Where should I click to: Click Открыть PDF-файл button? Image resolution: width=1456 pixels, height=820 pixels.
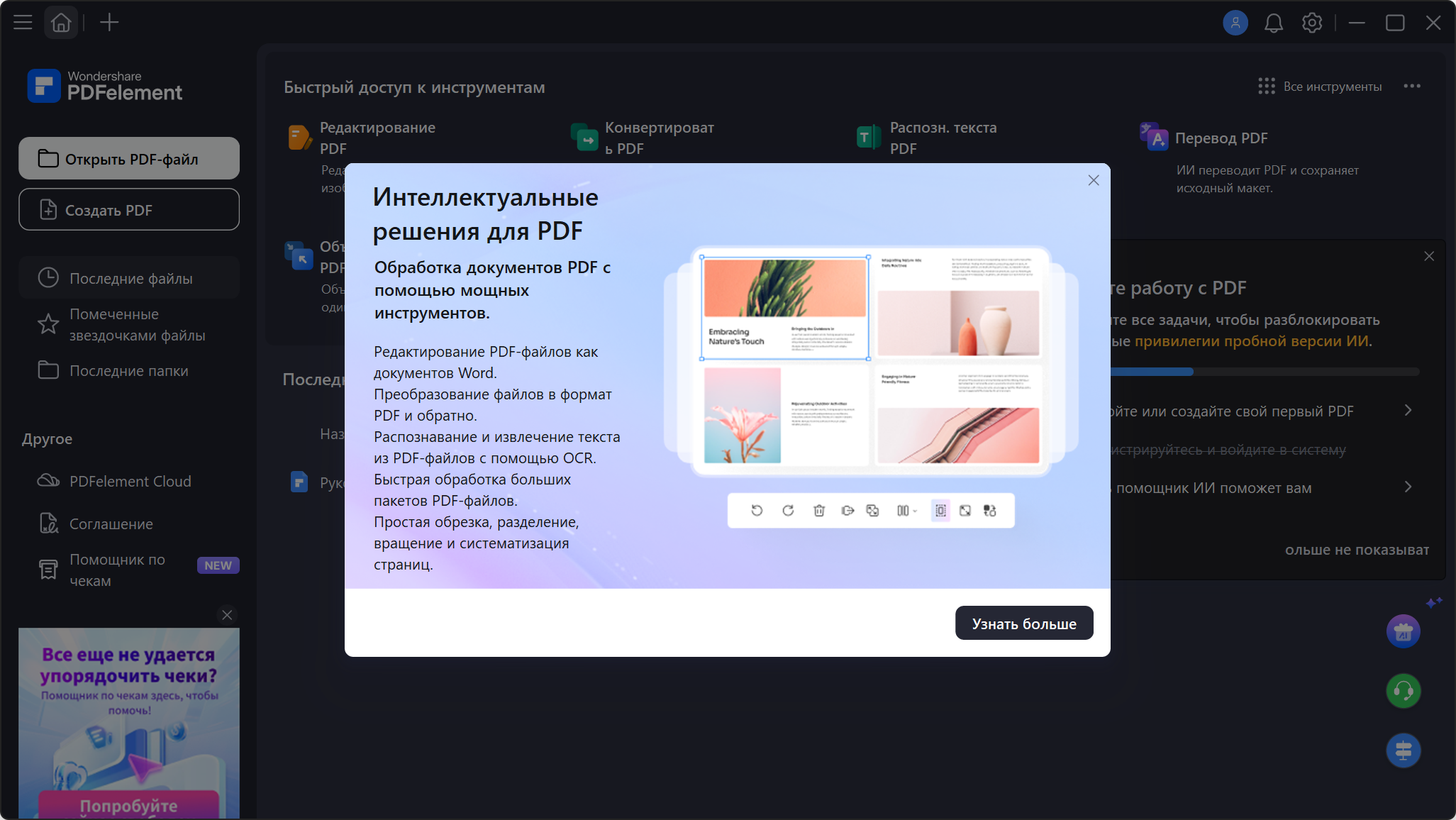pos(129,158)
